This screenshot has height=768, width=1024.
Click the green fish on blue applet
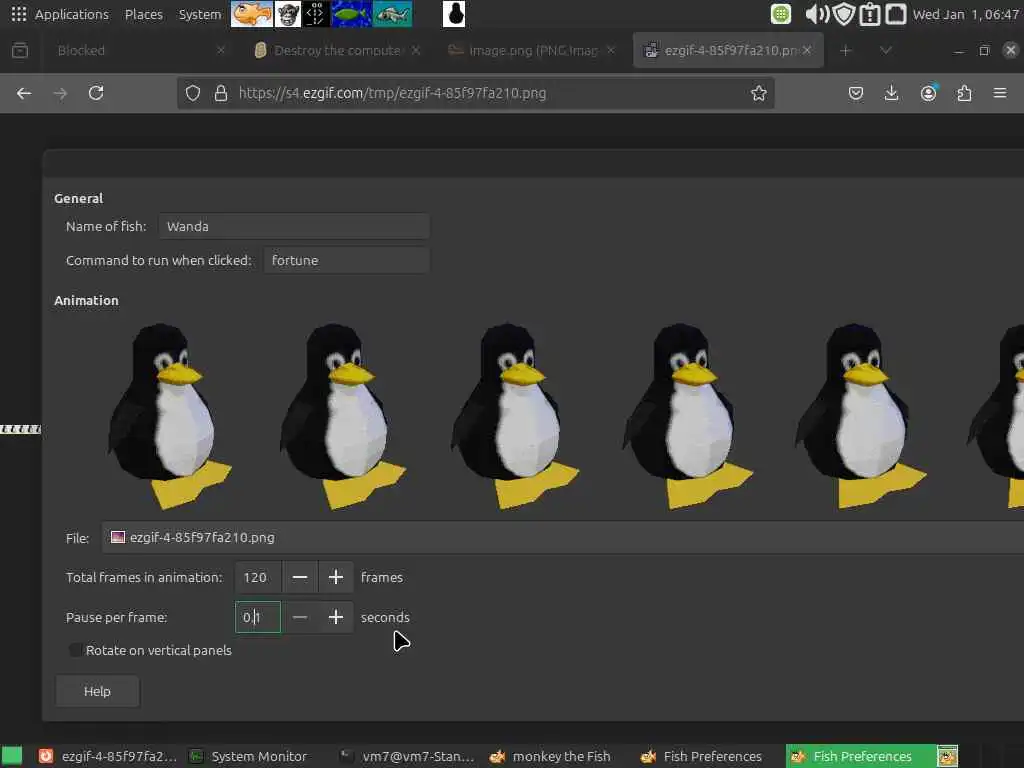351,14
